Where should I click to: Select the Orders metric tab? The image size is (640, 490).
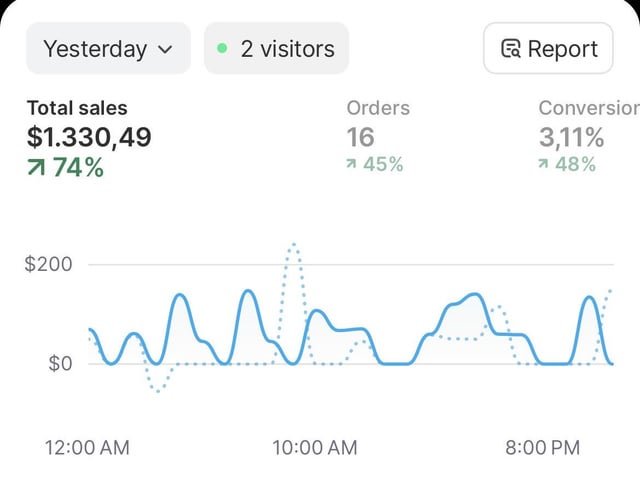pyautogui.click(x=377, y=108)
